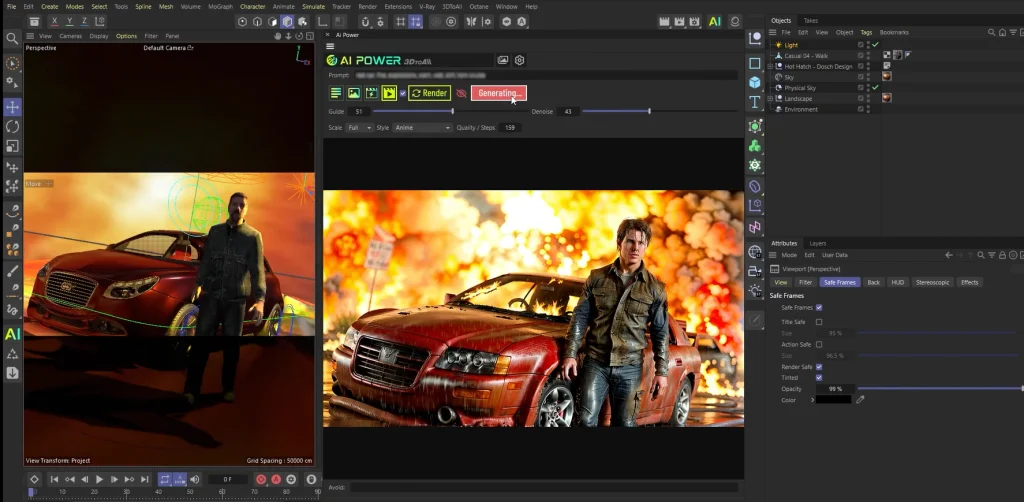Click the black Color swatch

[x=834, y=400]
